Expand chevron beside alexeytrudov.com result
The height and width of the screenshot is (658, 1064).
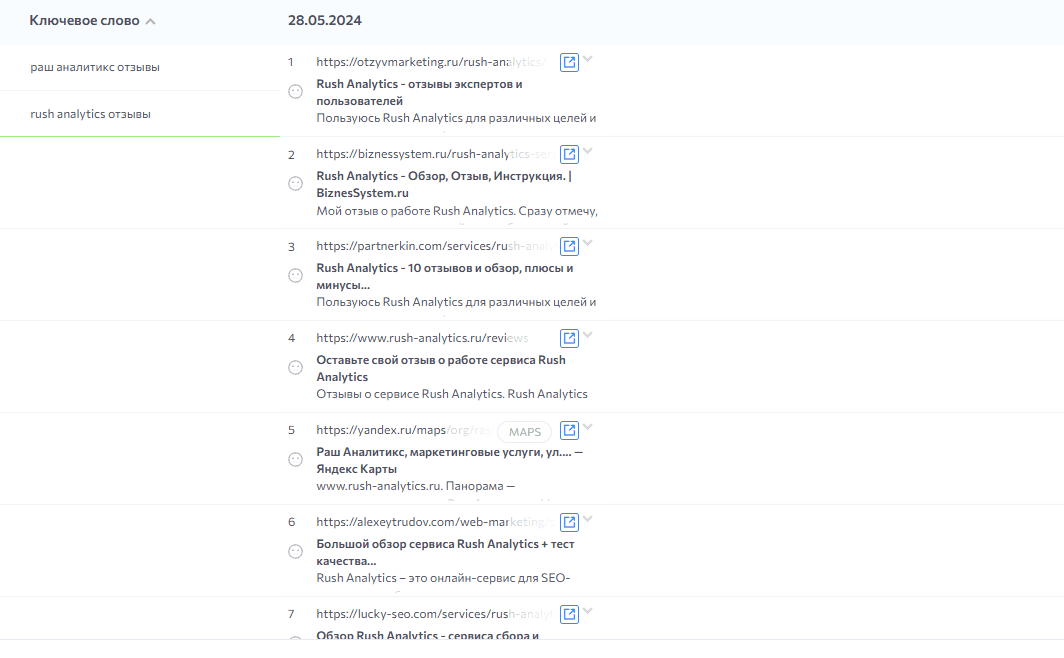(x=588, y=518)
